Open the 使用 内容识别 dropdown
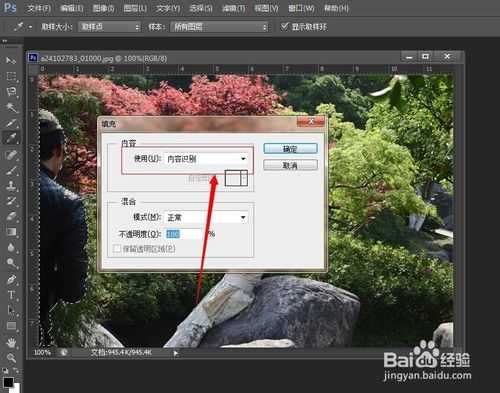Image resolution: width=500 pixels, height=393 pixels. (x=206, y=159)
